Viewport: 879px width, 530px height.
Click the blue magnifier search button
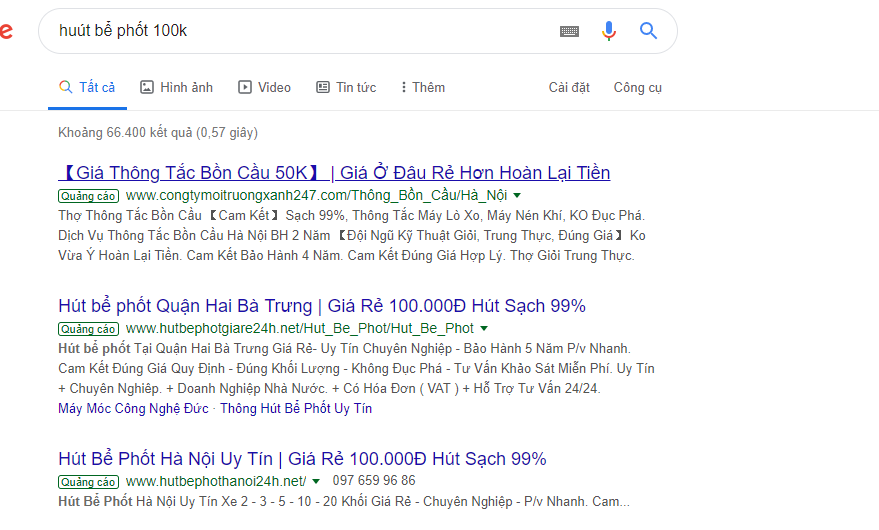click(648, 31)
